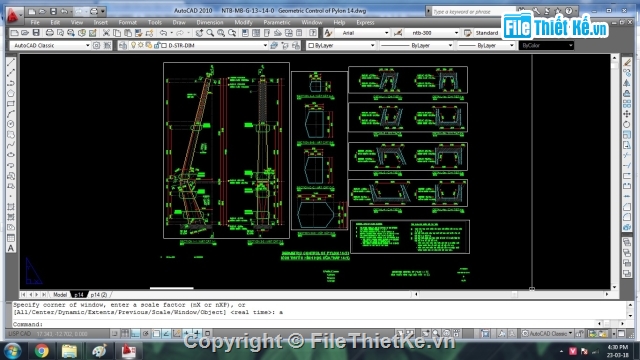Toggle Ortho Mode in status bar
The width and height of the screenshot is (640, 360).
coord(135,333)
